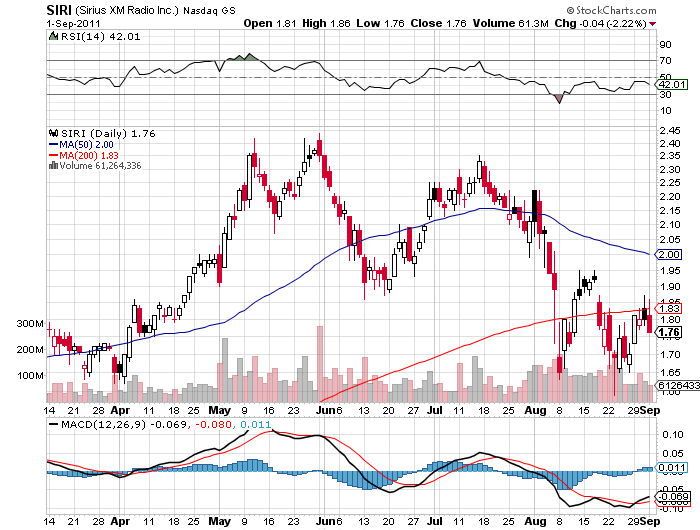This screenshot has width=700, height=530.
Task: Click the Open 1.81 value
Action: 270,23
